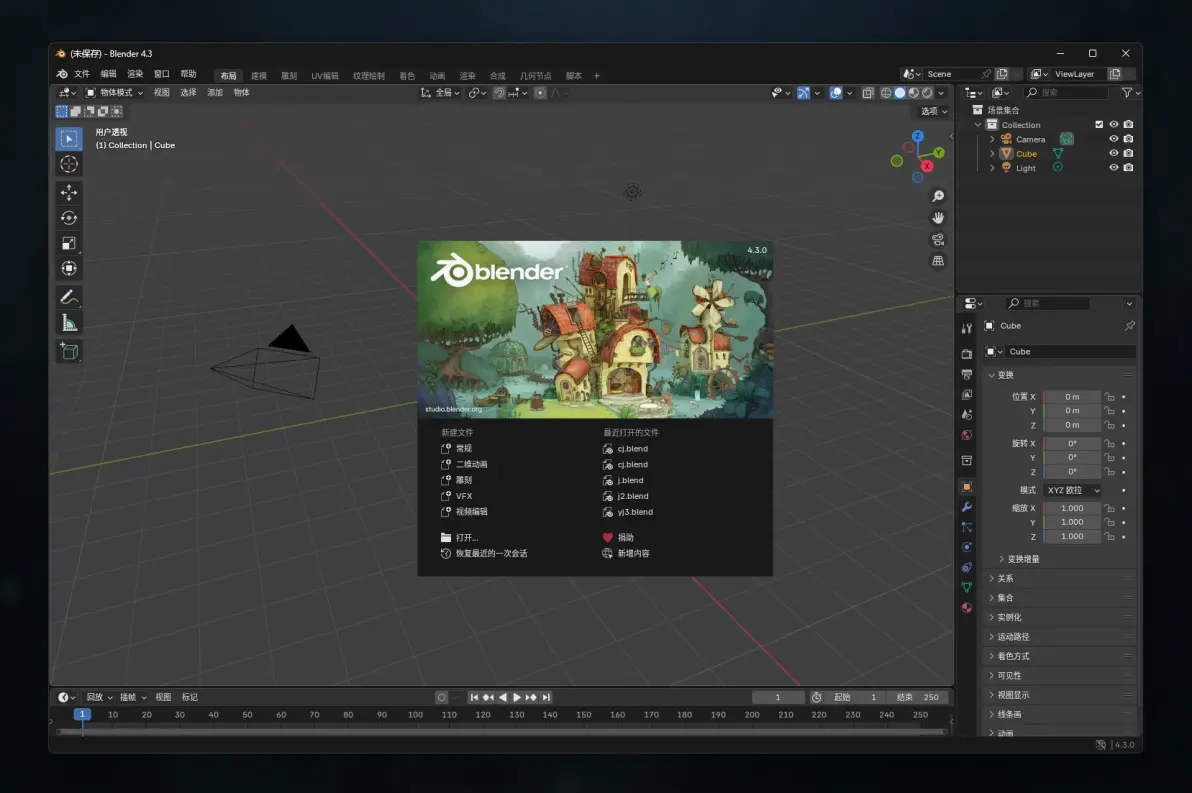
Task: Click the Location X 0 m field
Action: pyautogui.click(x=1072, y=397)
